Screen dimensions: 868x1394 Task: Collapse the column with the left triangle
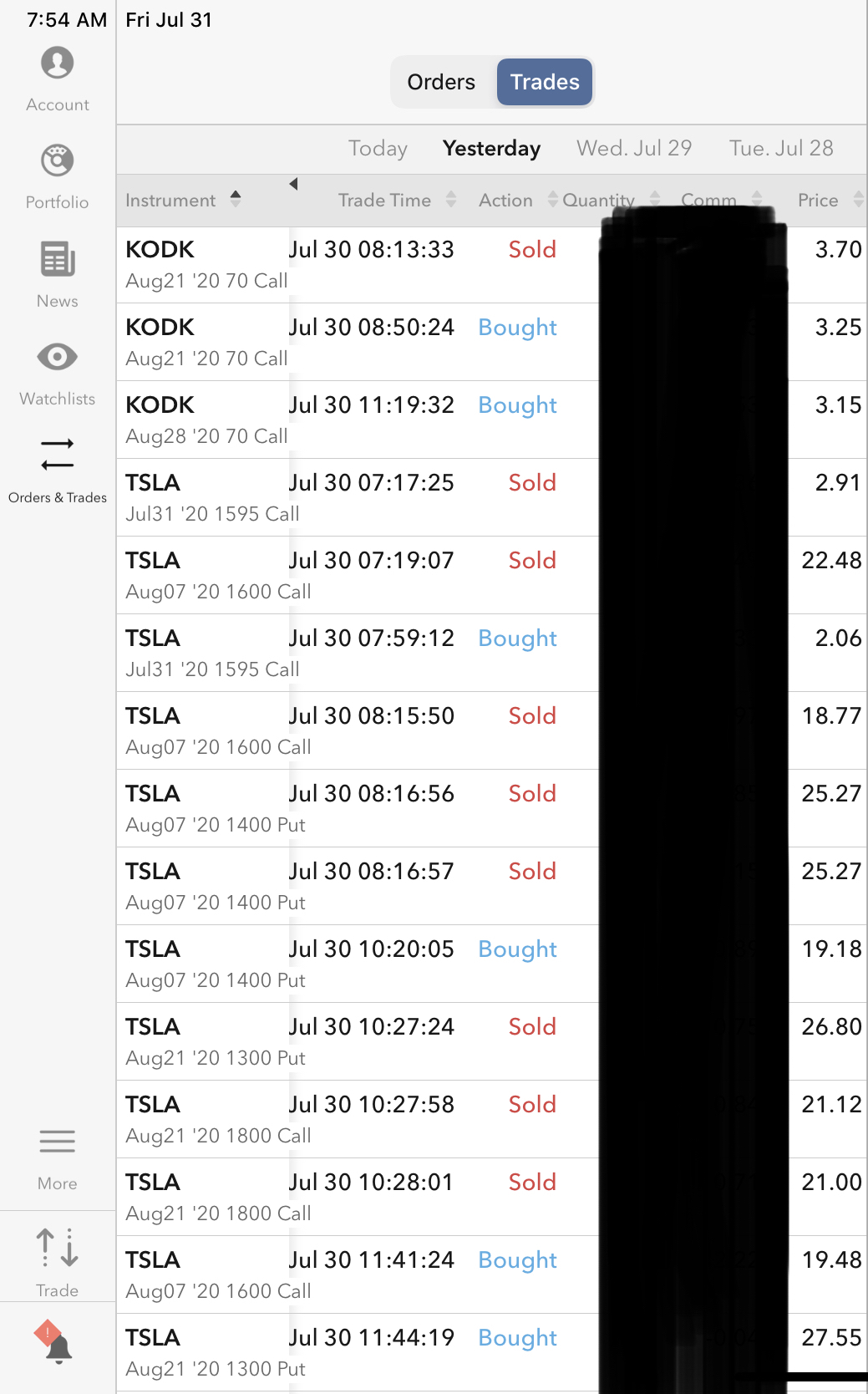[293, 184]
